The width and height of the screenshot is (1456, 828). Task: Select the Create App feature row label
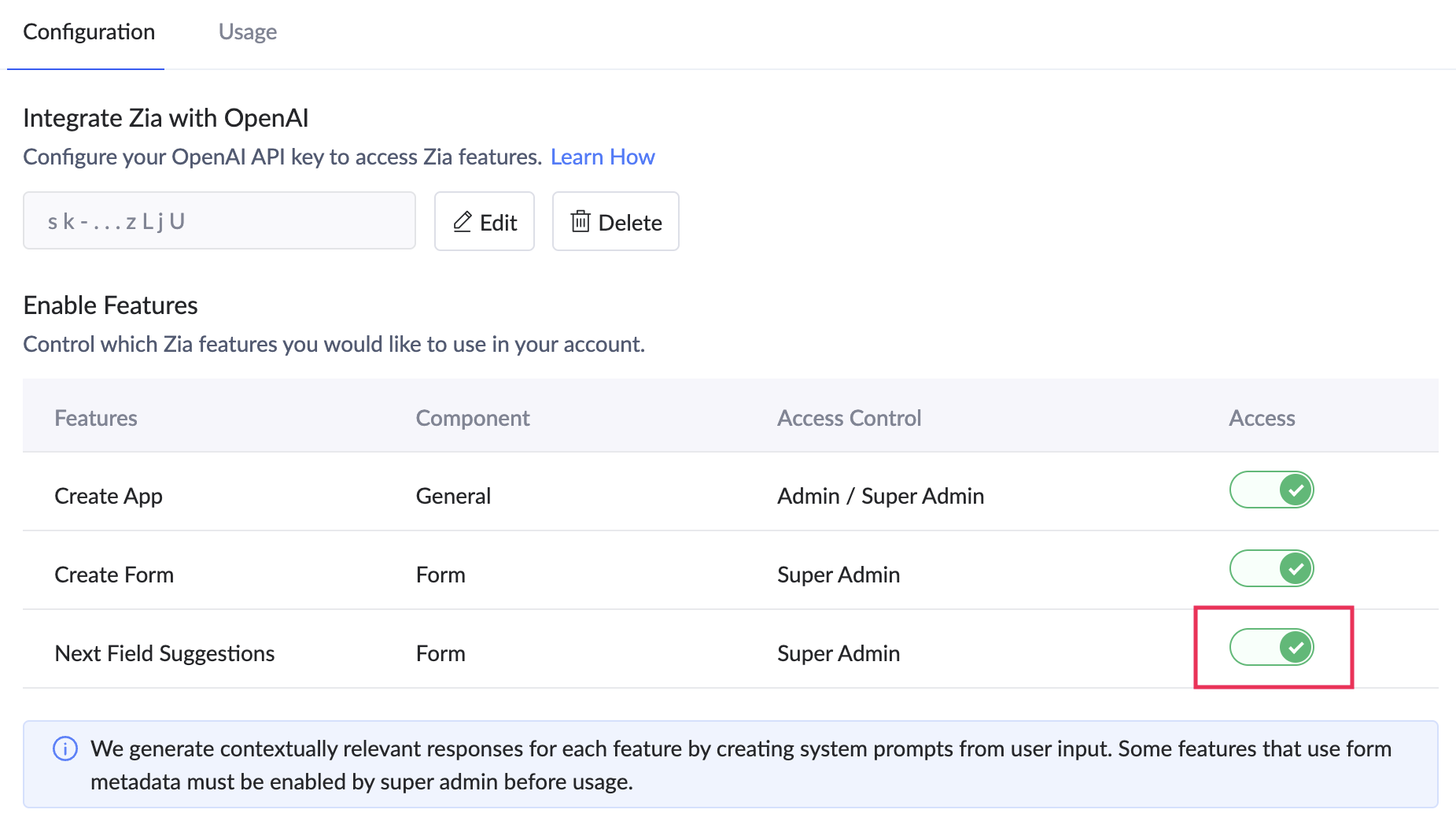pyautogui.click(x=109, y=496)
